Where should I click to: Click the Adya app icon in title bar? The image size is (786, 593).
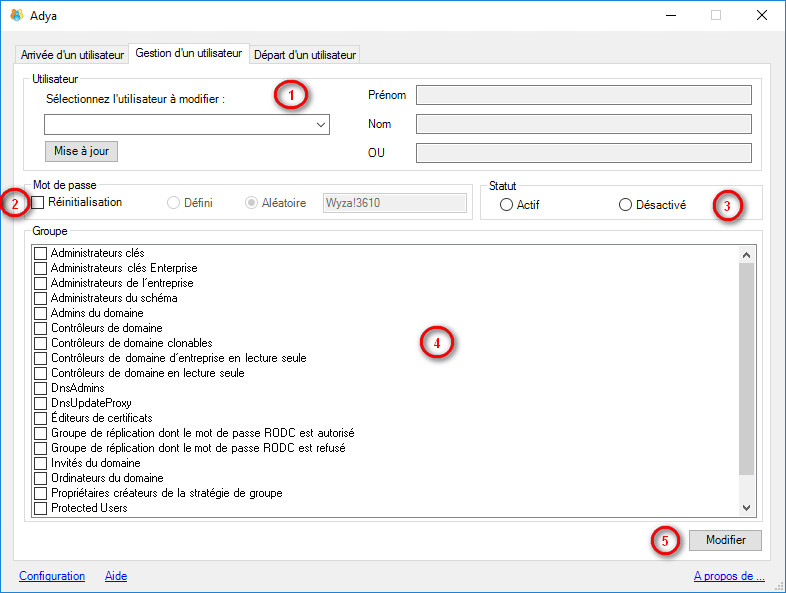click(16, 15)
